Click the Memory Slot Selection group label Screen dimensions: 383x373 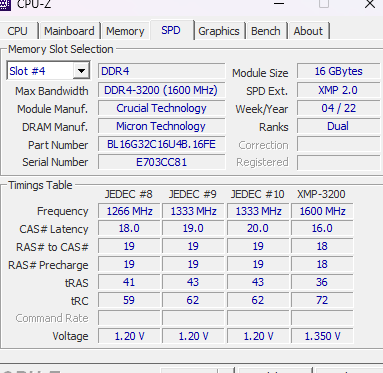pyautogui.click(x=61, y=49)
